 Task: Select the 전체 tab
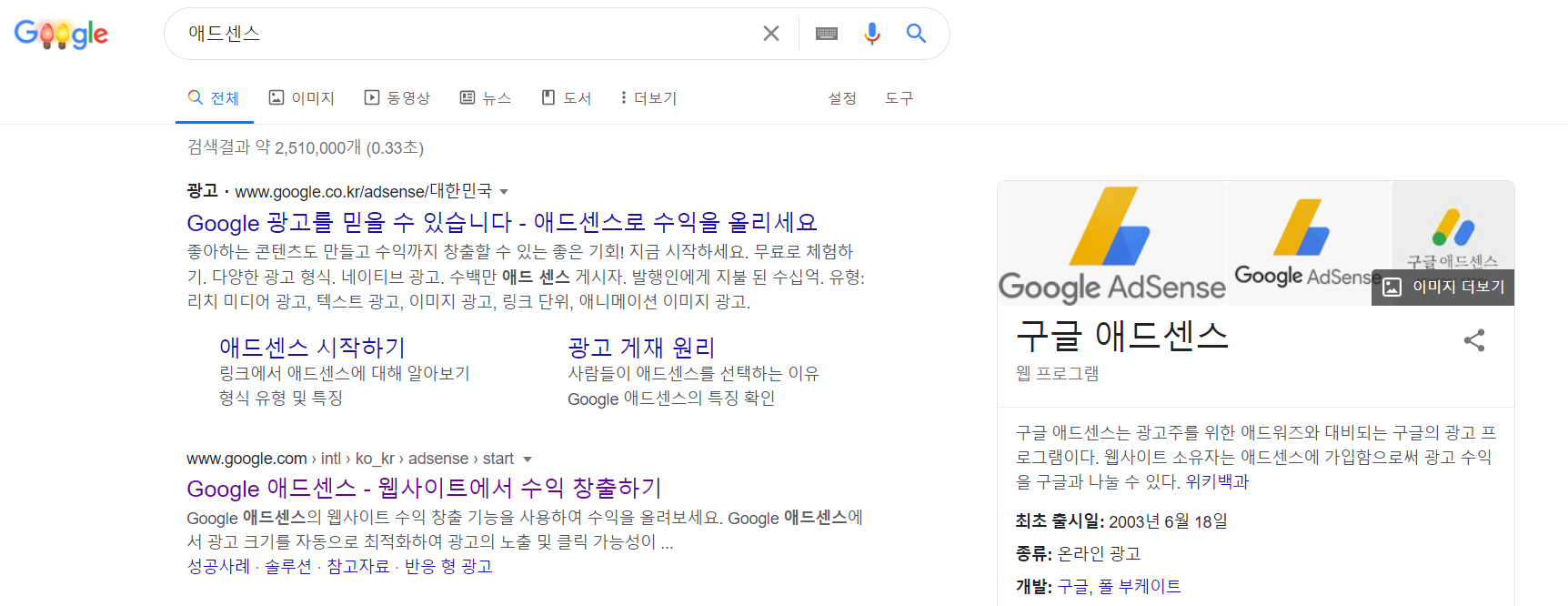(215, 98)
